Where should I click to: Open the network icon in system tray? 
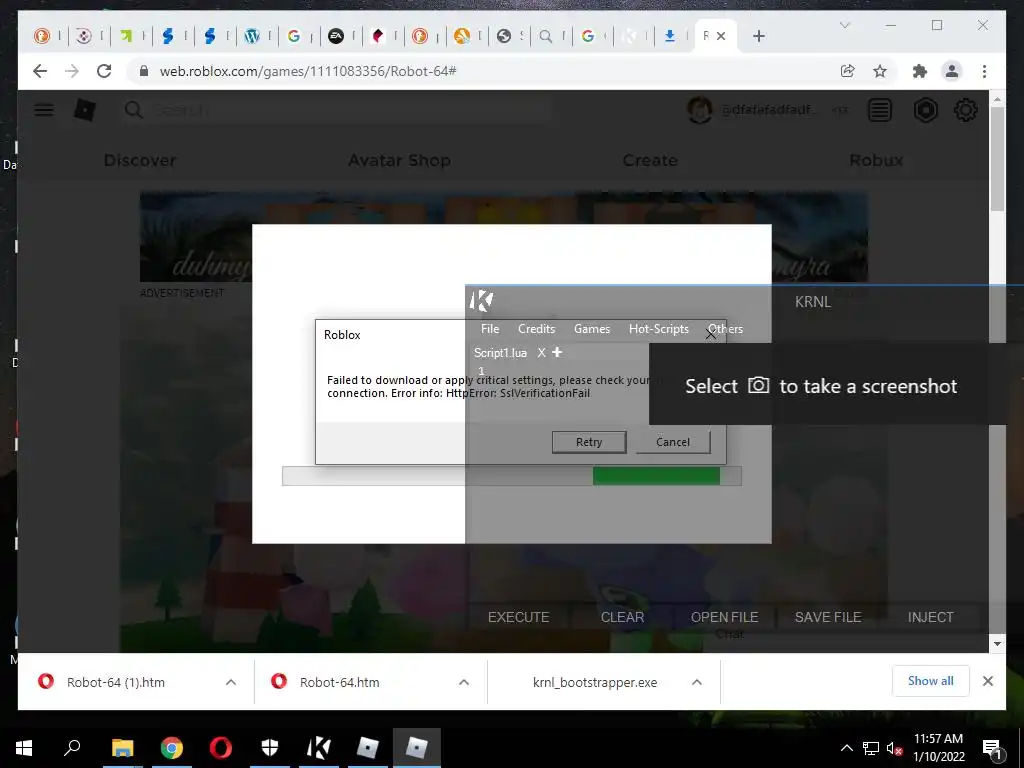click(871, 748)
